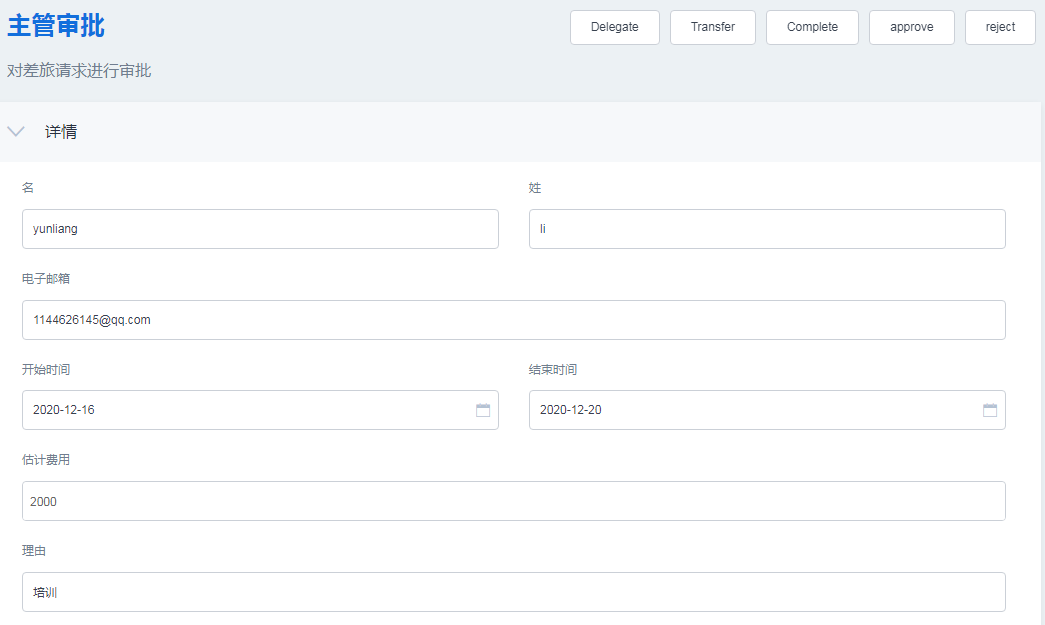The height and width of the screenshot is (625, 1045).
Task: Select the end date field 2020-12-20
Action: (752, 410)
